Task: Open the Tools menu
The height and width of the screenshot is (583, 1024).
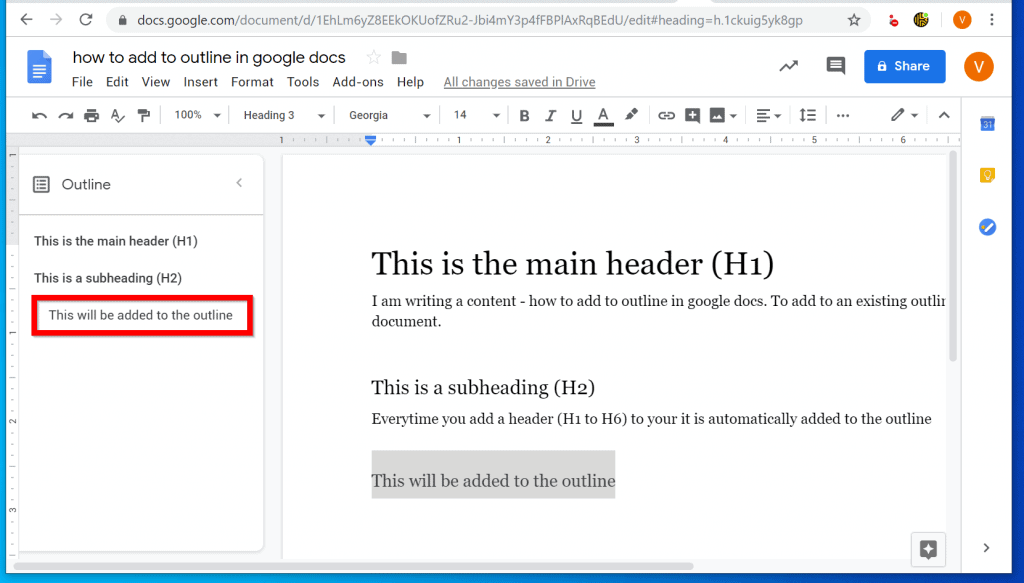Action: coord(303,82)
